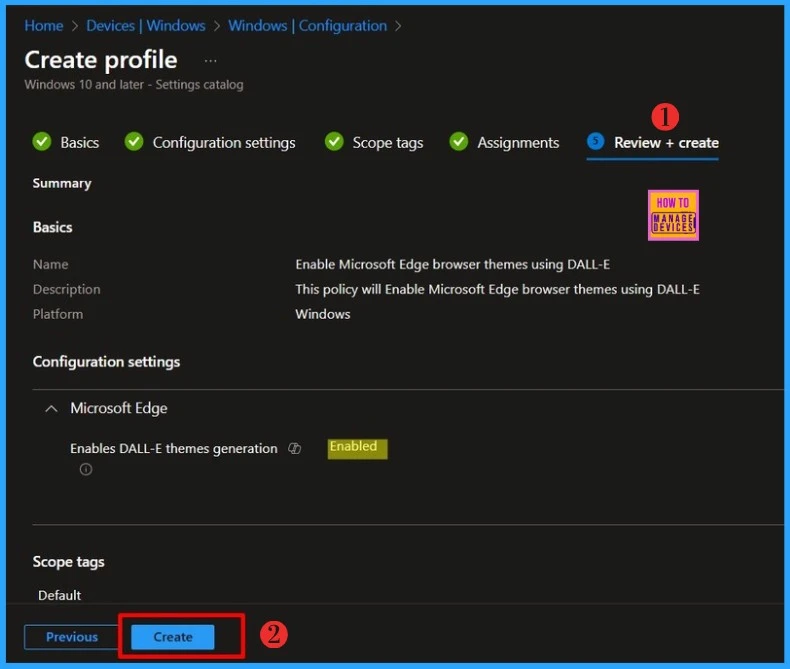Open Windows | Configuration breadcrumb link
The height and width of the screenshot is (669, 790).
[x=307, y=26]
